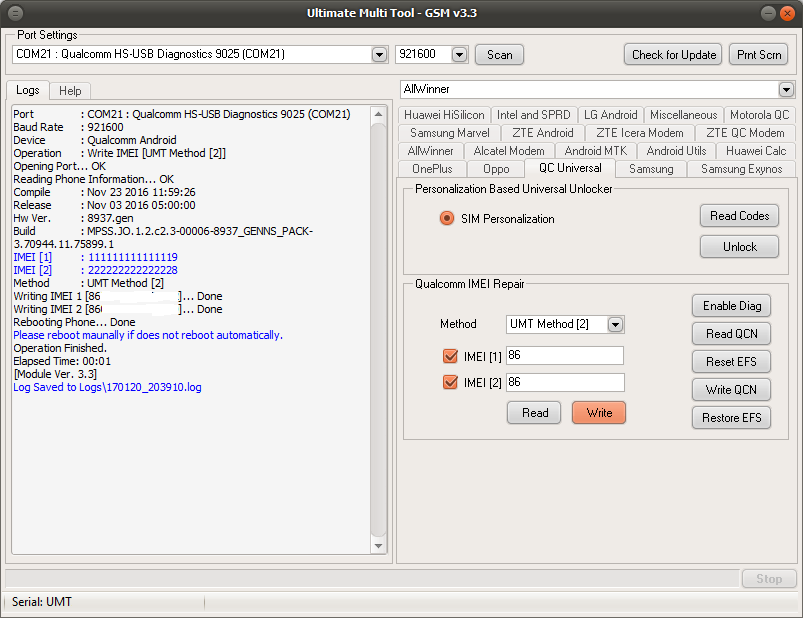This screenshot has height=618, width=803.
Task: Open the COM port dropdown
Action: [x=379, y=54]
